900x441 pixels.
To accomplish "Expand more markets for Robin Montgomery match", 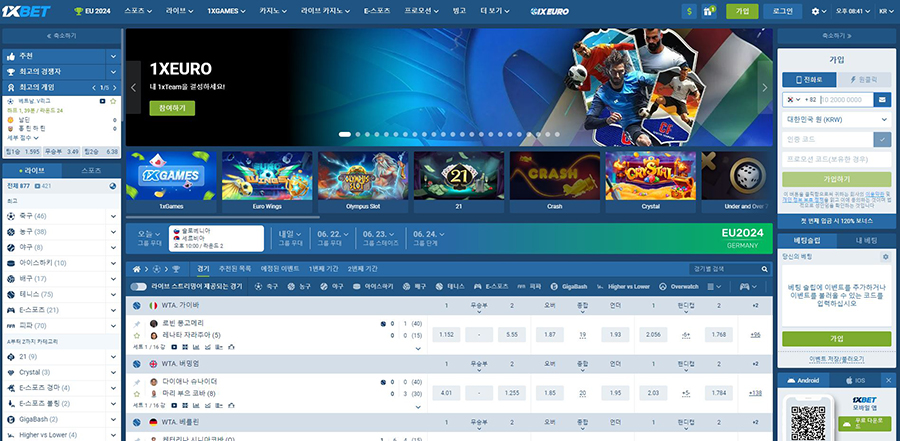I will 418,348.
